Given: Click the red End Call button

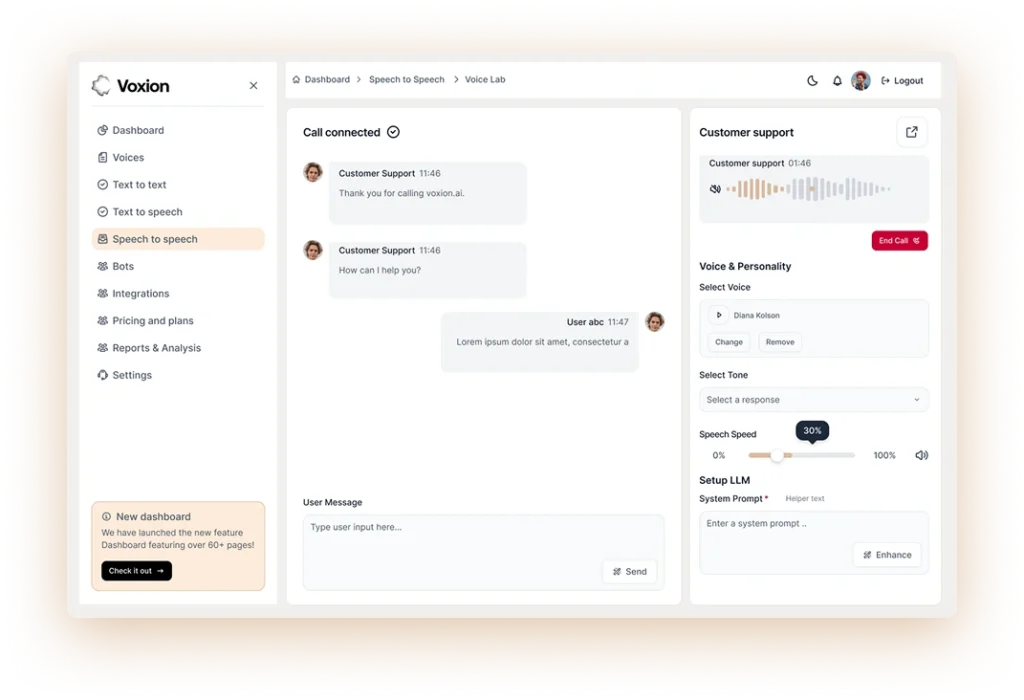Looking at the screenshot, I should tap(899, 240).
